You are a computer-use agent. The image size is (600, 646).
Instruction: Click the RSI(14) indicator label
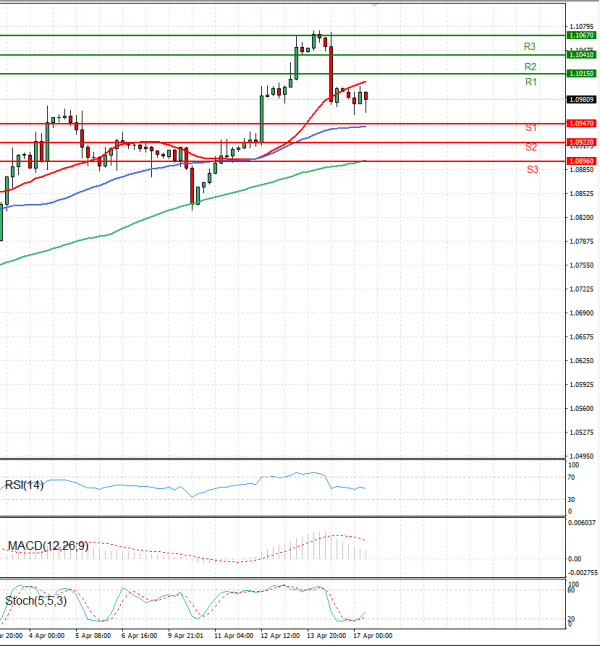(24, 485)
